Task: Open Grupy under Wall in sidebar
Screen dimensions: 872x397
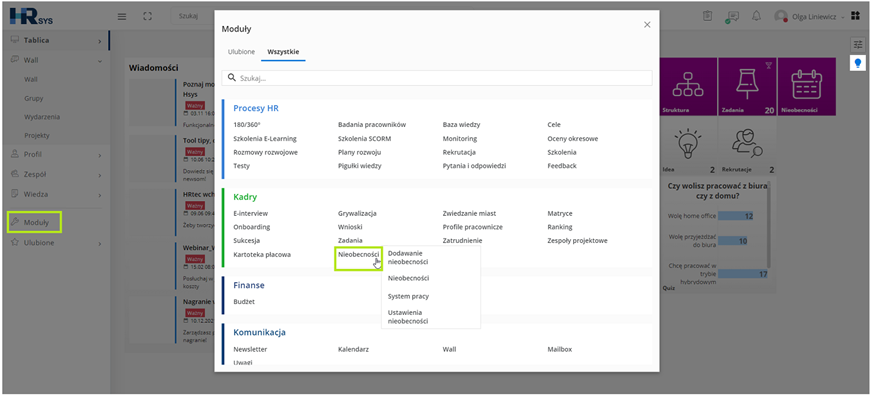Action: tap(34, 98)
